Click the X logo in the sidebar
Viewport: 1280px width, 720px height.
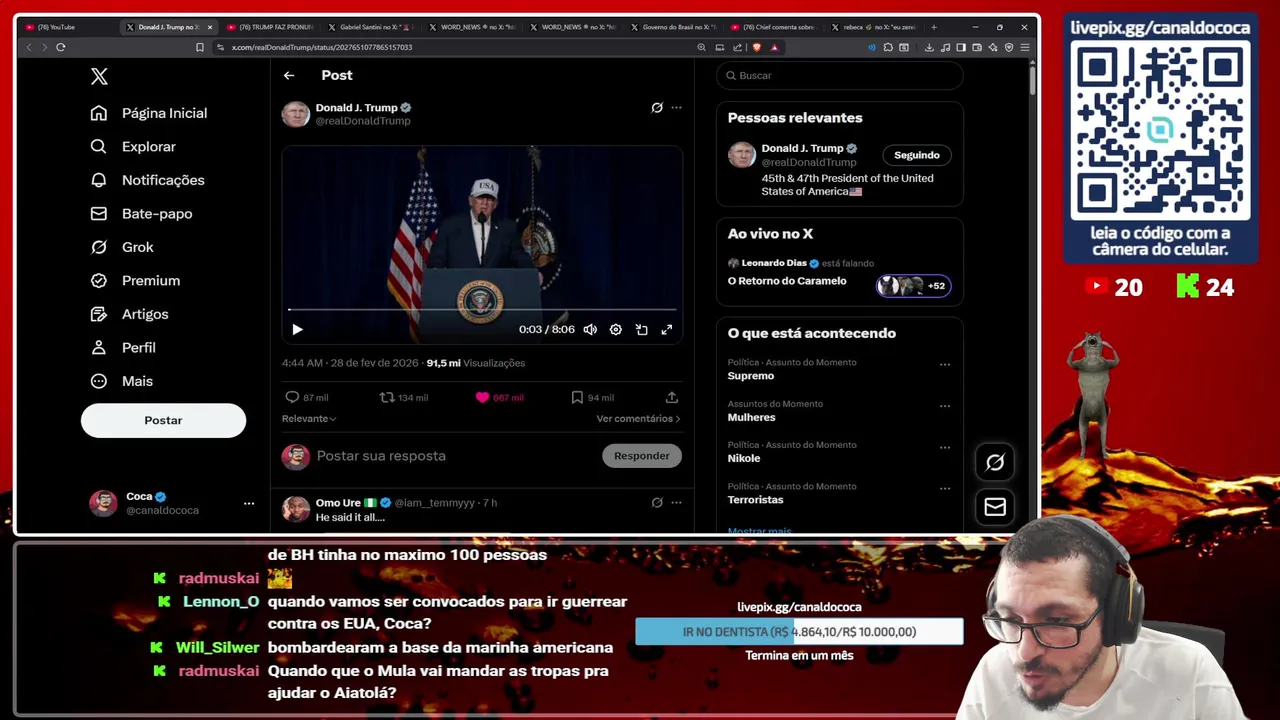99,76
